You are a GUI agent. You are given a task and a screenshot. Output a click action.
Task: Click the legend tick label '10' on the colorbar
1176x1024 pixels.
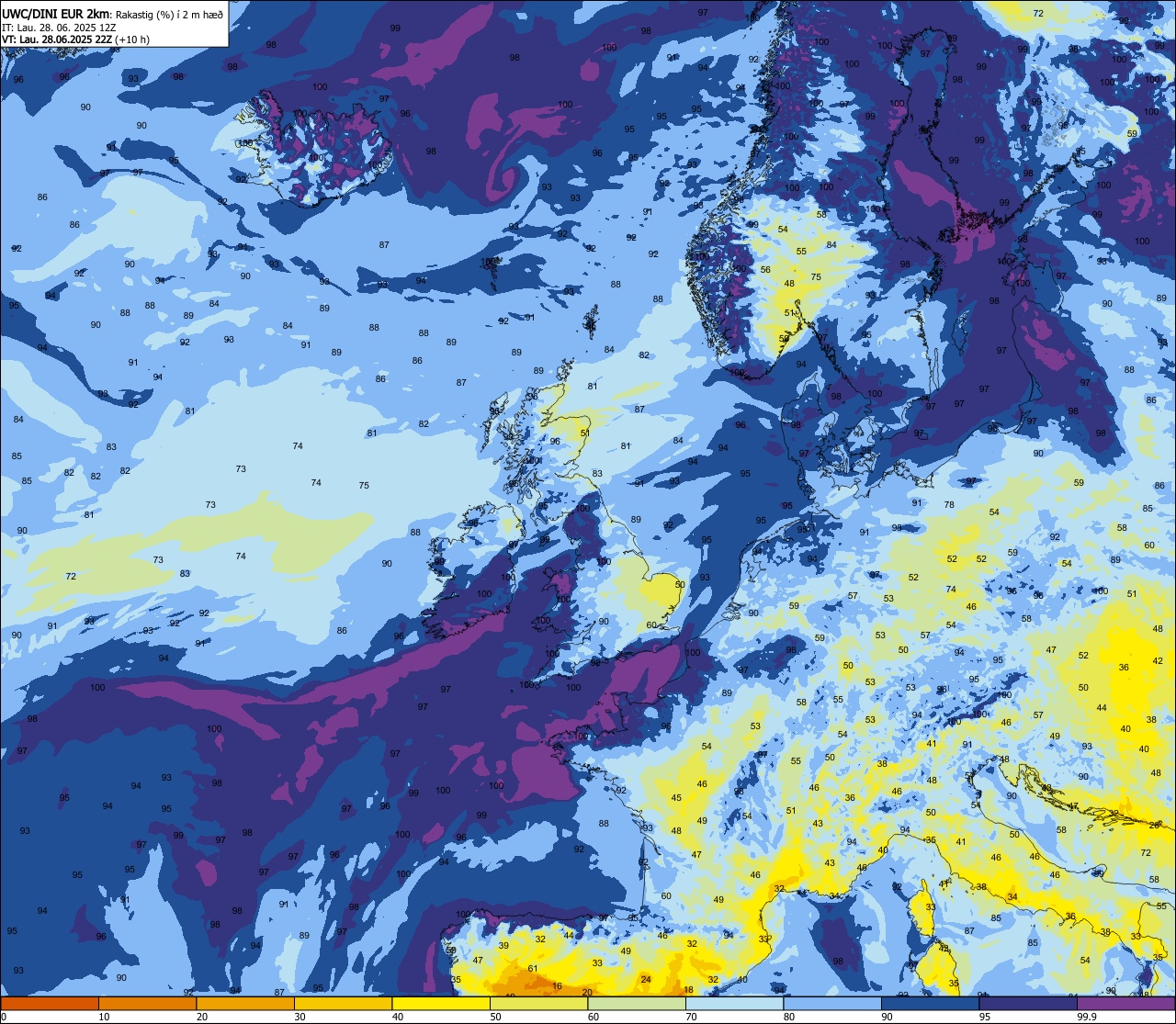pyautogui.click(x=104, y=1017)
